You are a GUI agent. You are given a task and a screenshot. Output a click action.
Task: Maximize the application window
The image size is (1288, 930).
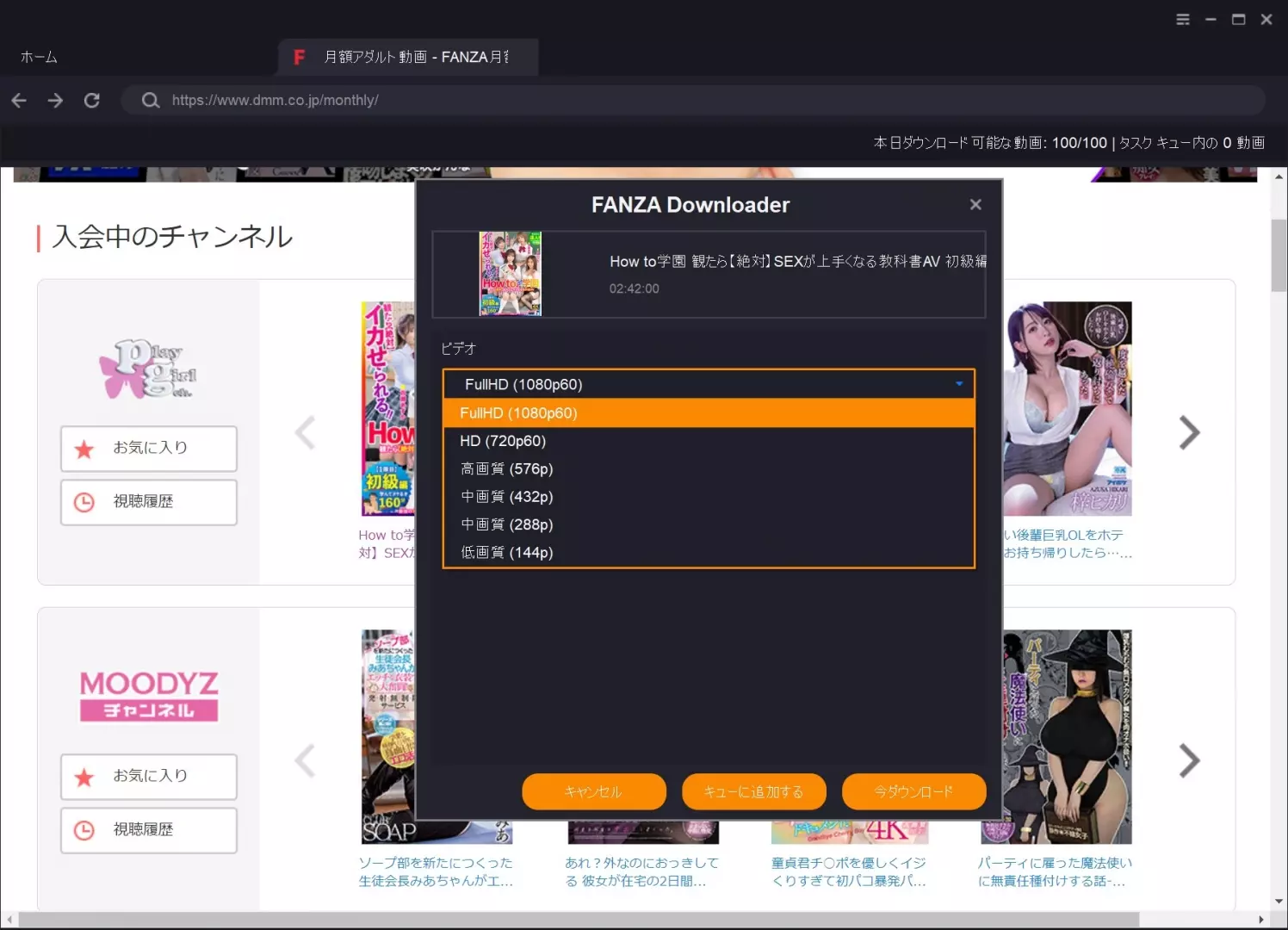pyautogui.click(x=1238, y=19)
